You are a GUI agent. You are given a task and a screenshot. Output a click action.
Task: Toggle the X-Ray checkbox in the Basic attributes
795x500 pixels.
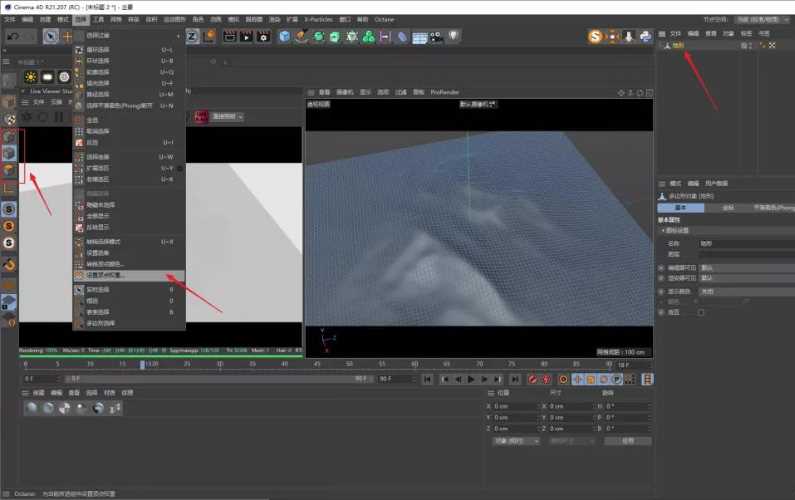tap(701, 312)
